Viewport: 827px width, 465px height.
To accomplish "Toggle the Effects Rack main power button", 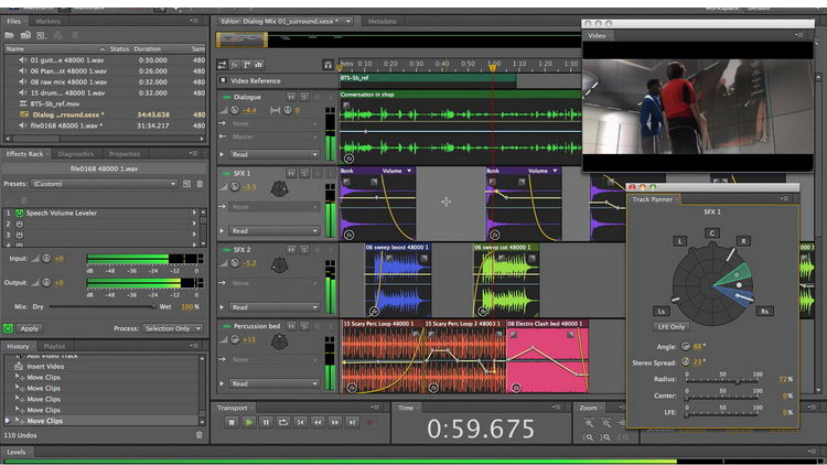I will point(8,328).
